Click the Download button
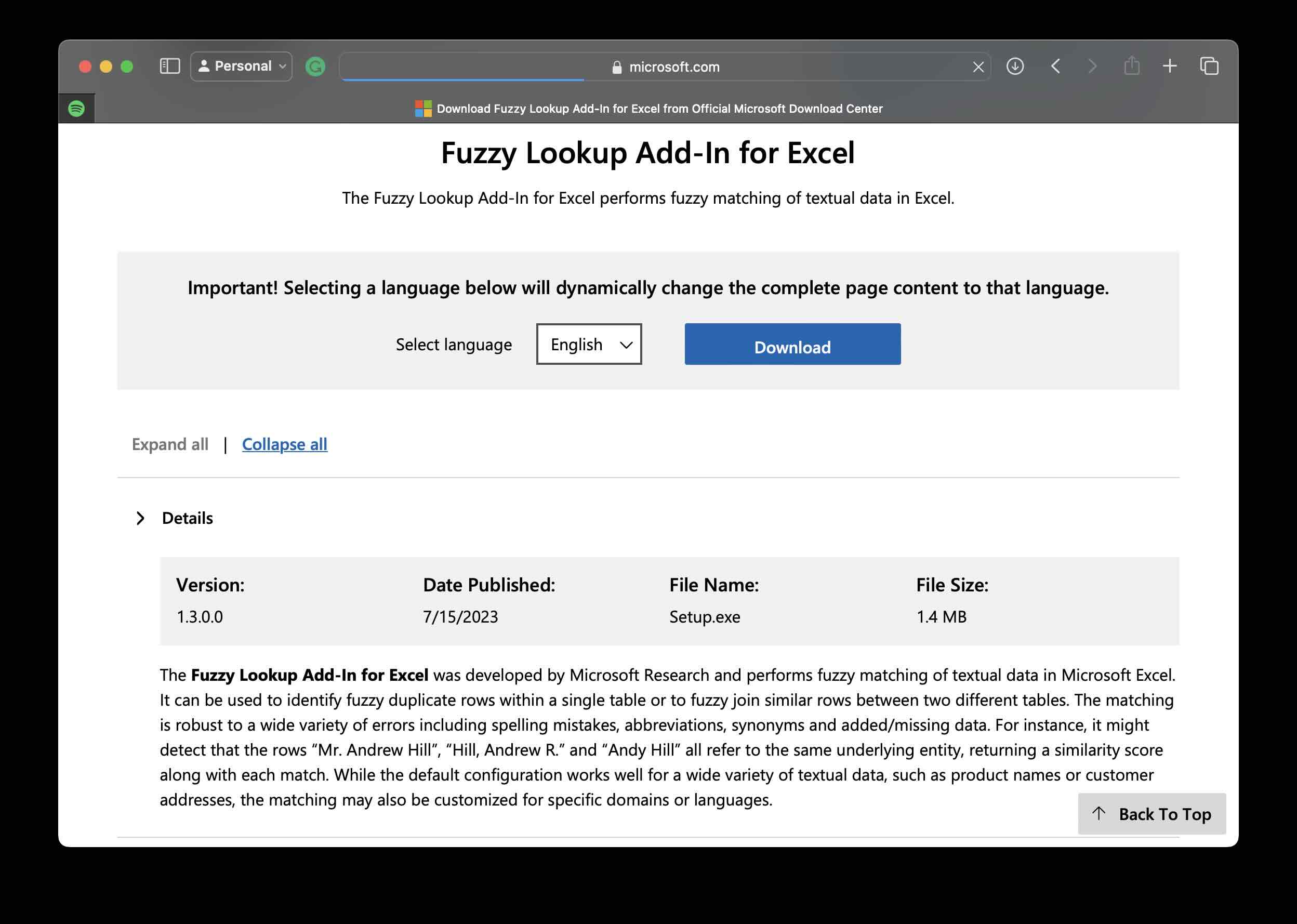The image size is (1297, 924). pyautogui.click(x=792, y=344)
